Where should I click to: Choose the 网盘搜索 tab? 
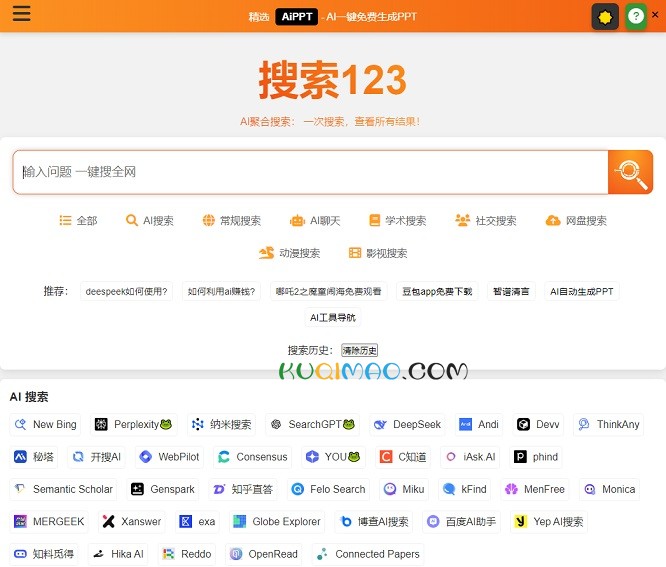tap(576, 220)
